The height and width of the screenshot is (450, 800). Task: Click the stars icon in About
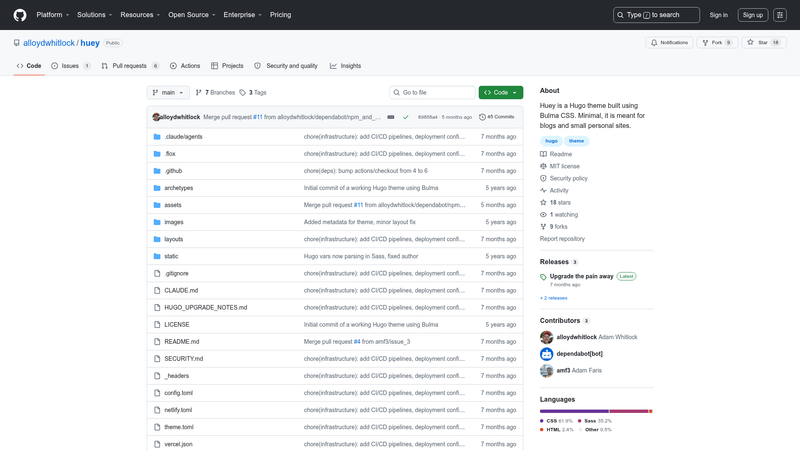(543, 203)
